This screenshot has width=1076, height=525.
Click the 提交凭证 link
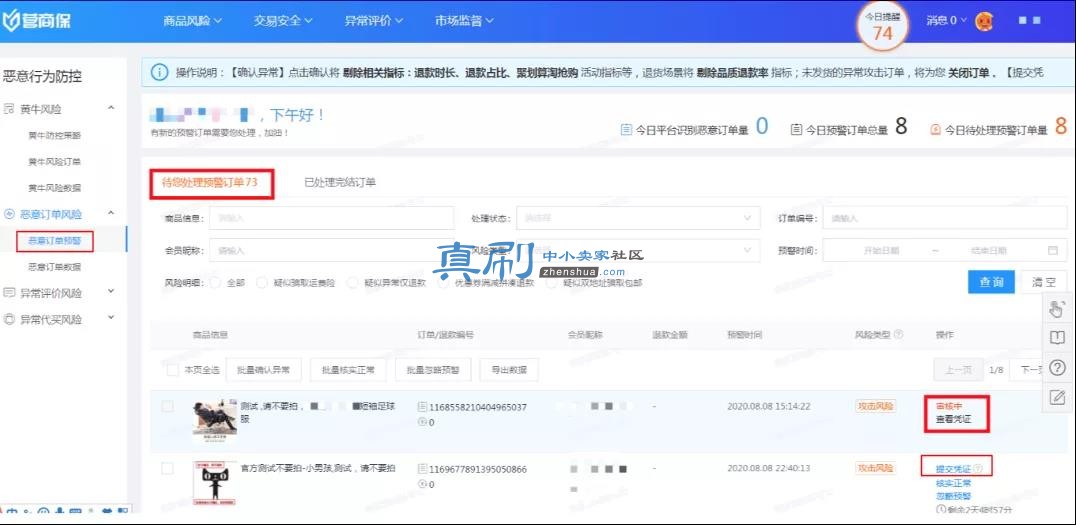[x=953, y=469]
